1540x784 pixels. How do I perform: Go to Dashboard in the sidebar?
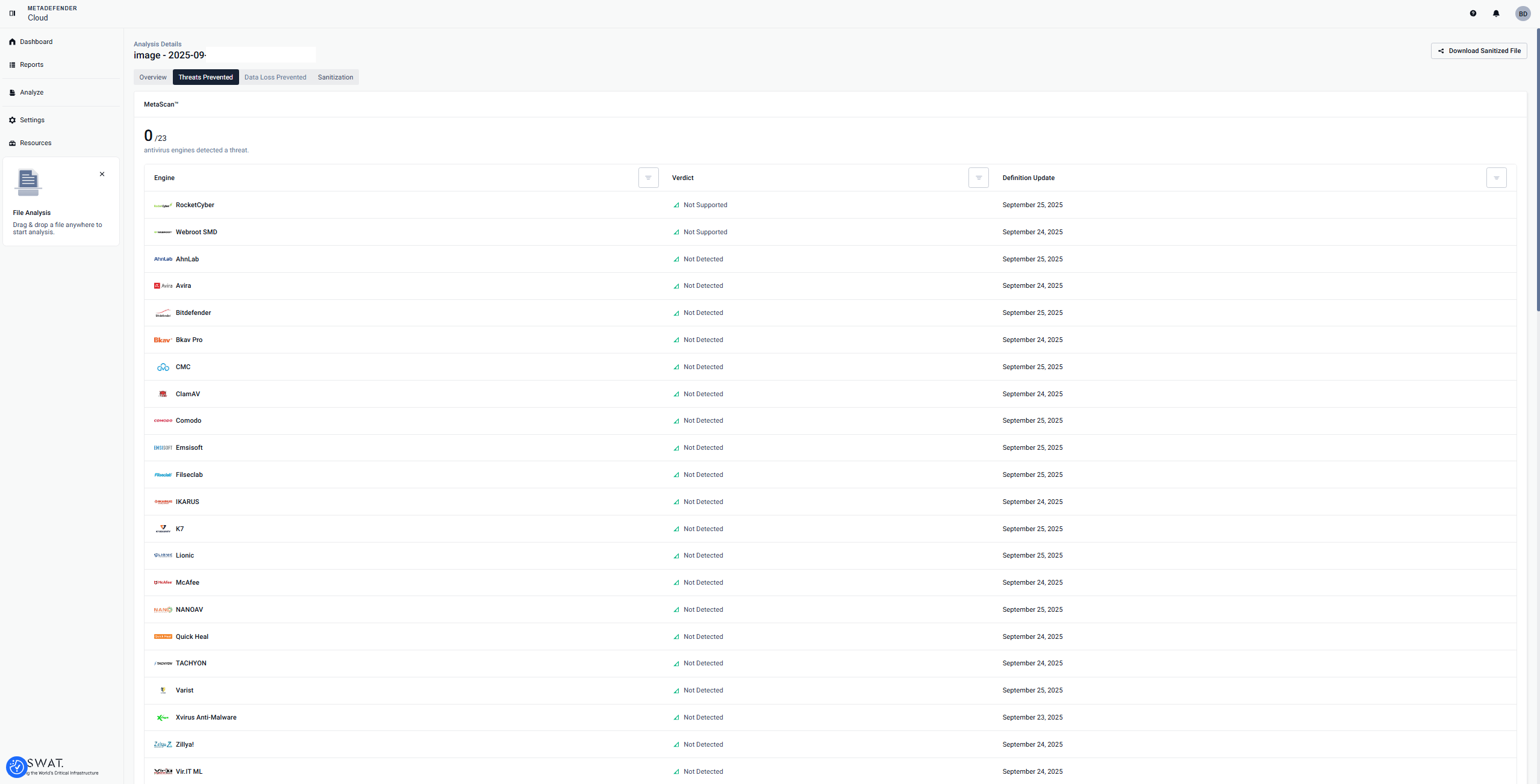(36, 42)
